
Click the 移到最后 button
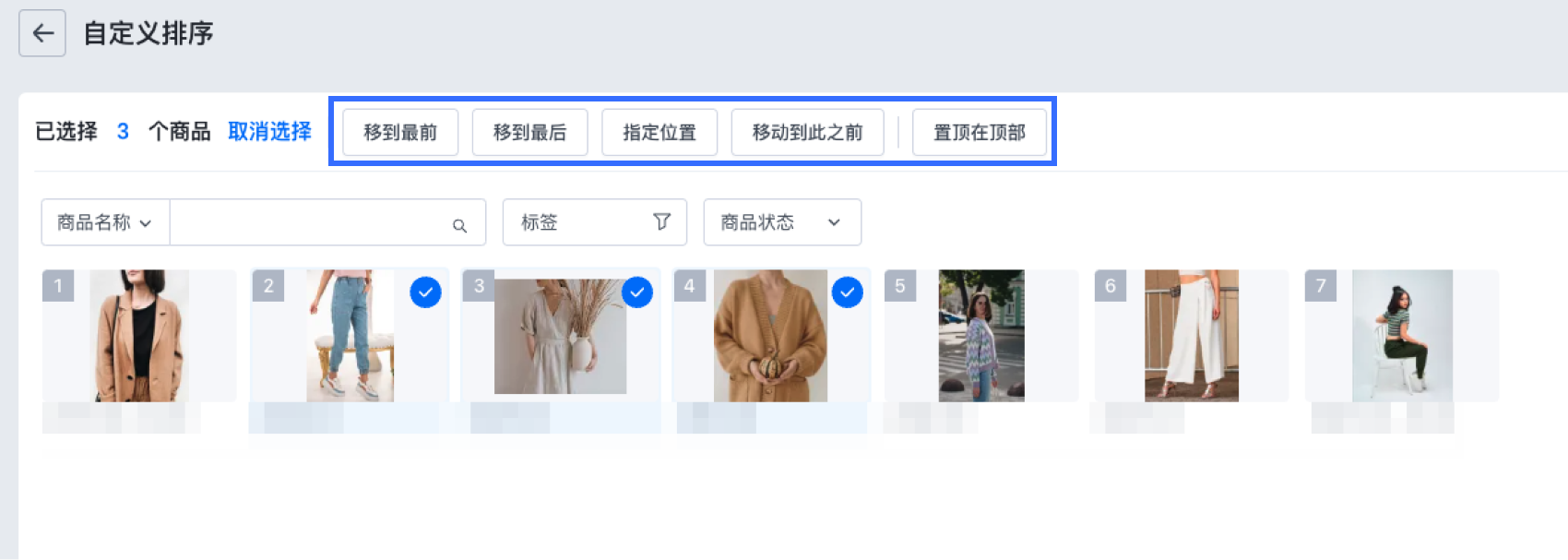pyautogui.click(x=530, y=132)
